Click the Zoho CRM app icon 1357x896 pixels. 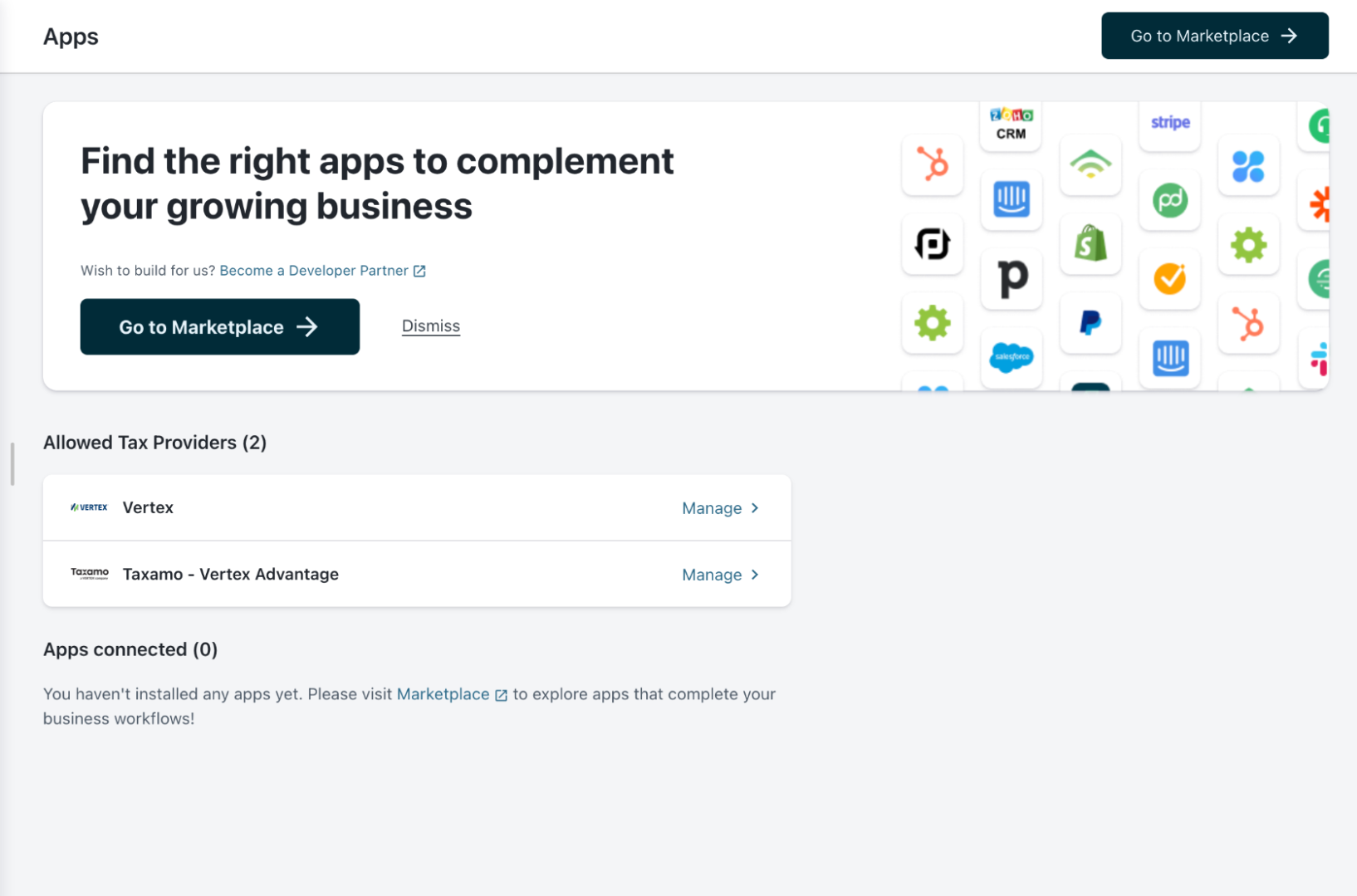(x=1011, y=125)
